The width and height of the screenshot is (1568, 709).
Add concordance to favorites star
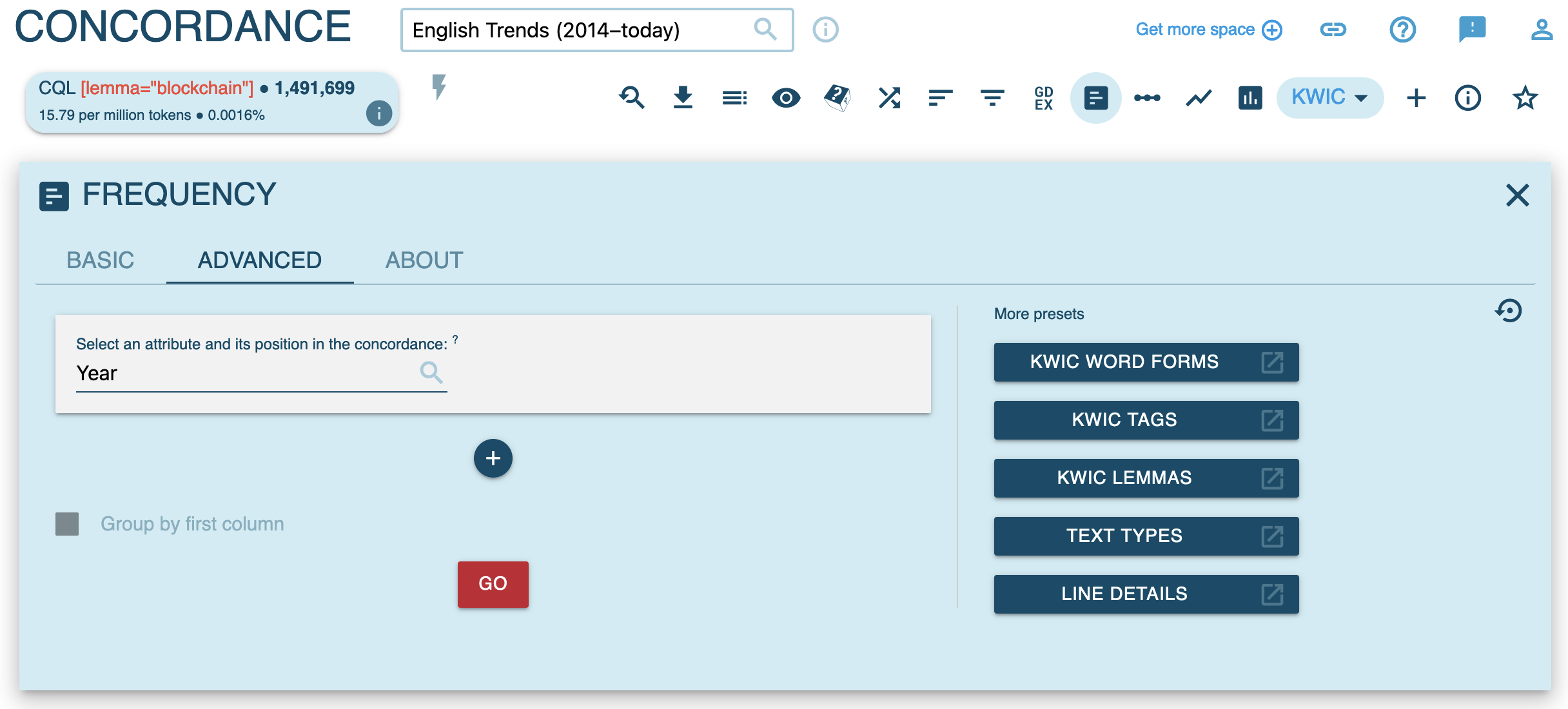1525,98
